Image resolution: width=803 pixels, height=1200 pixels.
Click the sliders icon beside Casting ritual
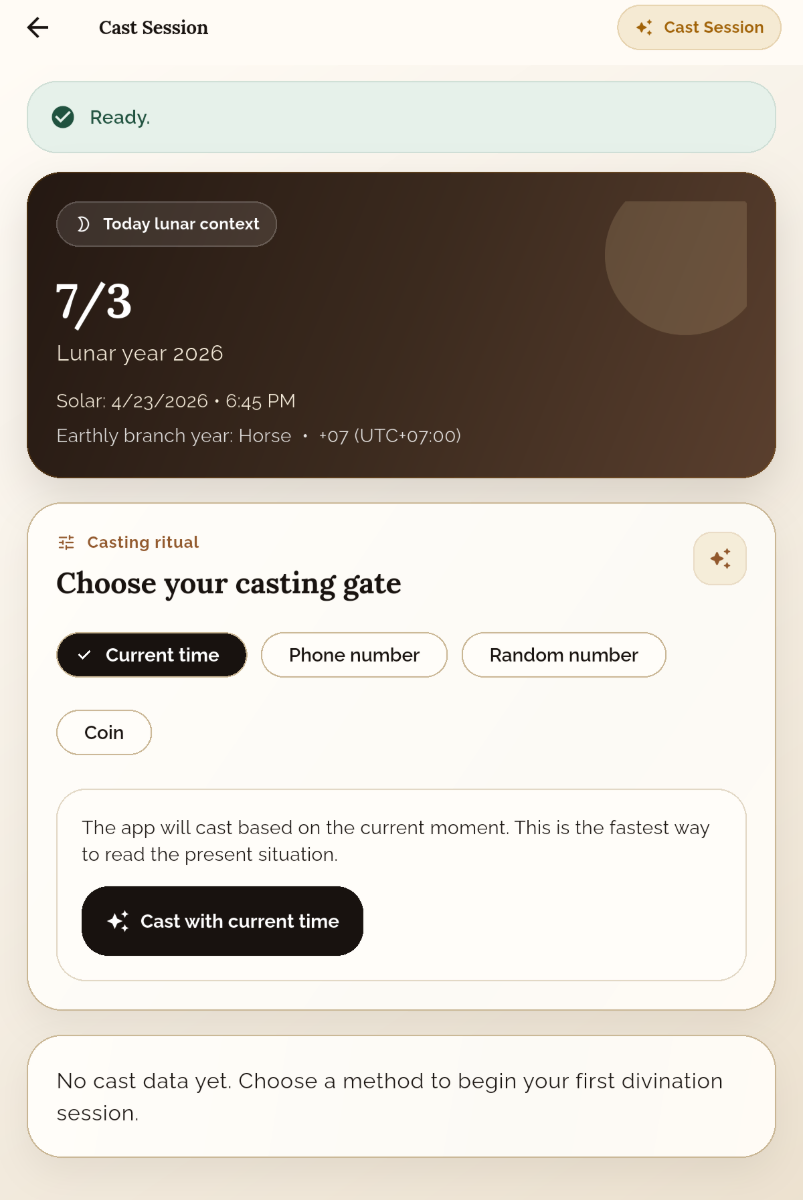pyautogui.click(x=66, y=542)
